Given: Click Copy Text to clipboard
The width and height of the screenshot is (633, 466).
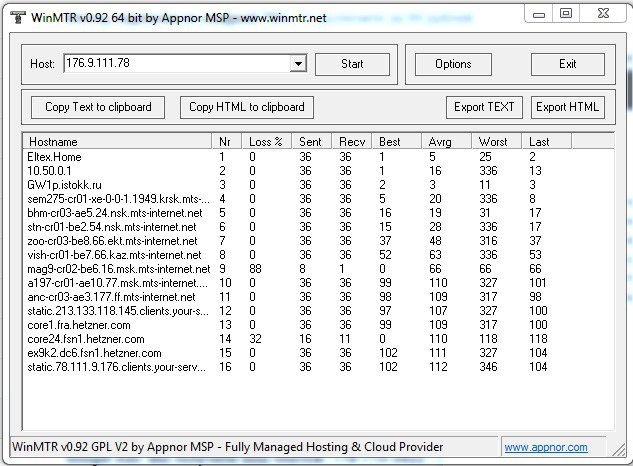Looking at the screenshot, I should tap(98, 107).
